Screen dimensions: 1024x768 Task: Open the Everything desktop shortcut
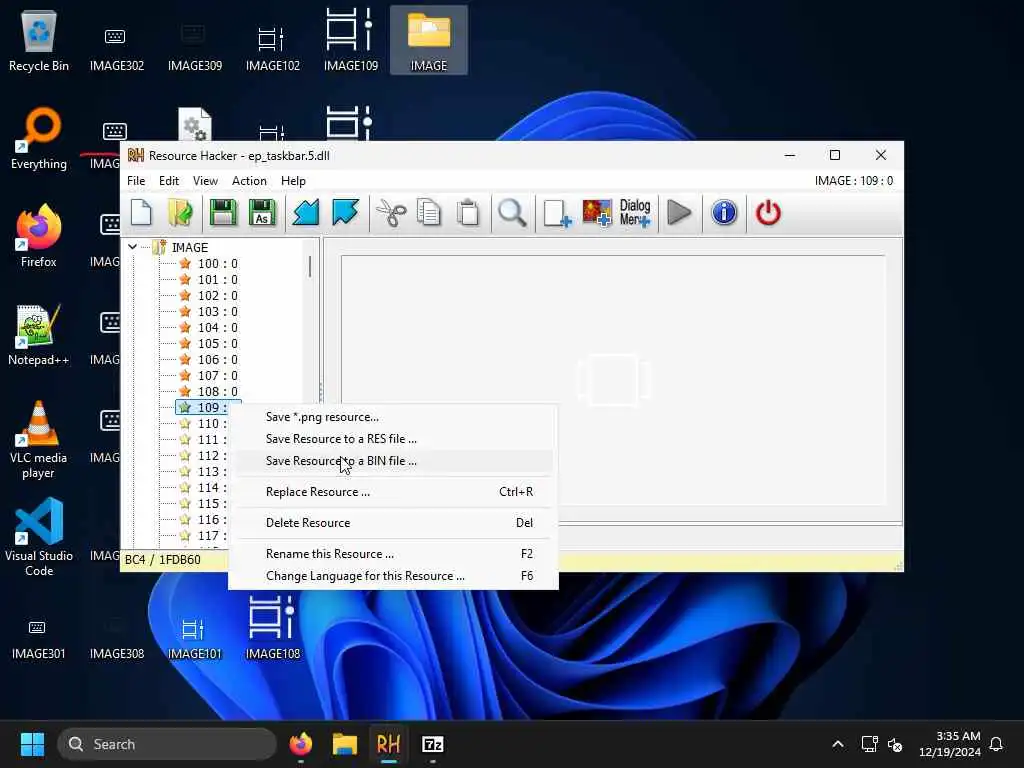(x=39, y=138)
